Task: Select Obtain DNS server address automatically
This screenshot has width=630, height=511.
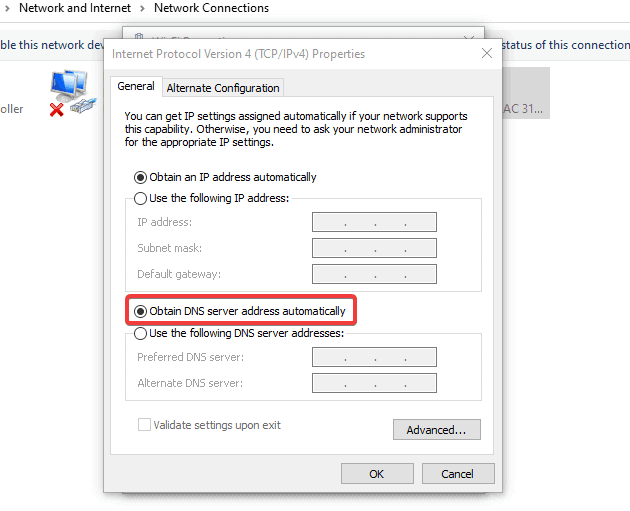Action: [x=141, y=311]
